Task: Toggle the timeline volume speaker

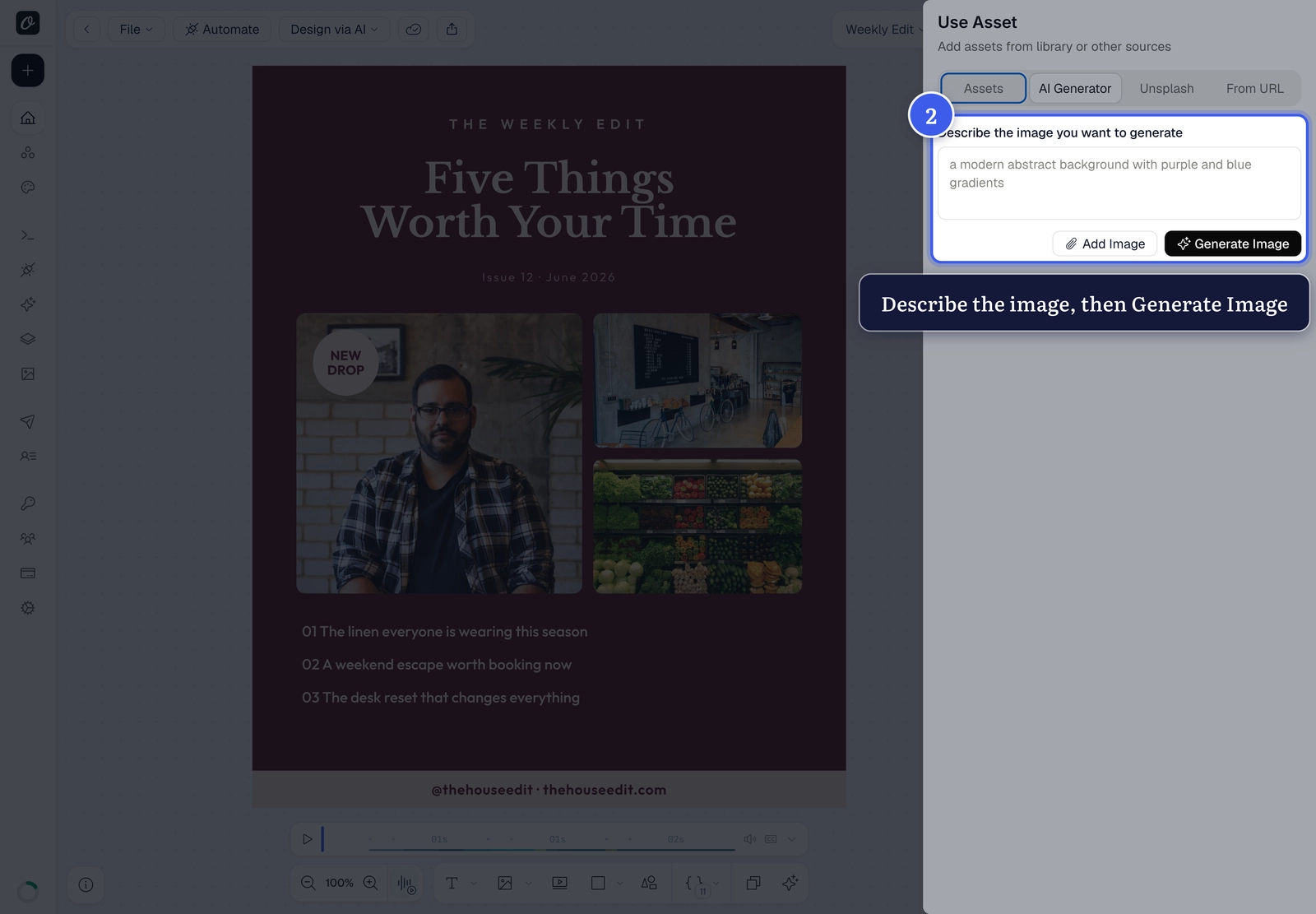Action: (749, 839)
